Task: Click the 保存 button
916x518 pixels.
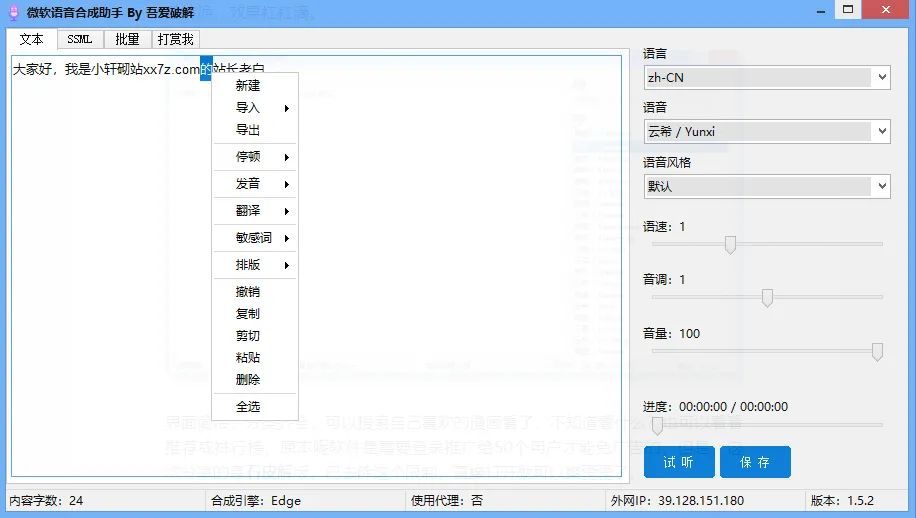Action: (x=755, y=462)
